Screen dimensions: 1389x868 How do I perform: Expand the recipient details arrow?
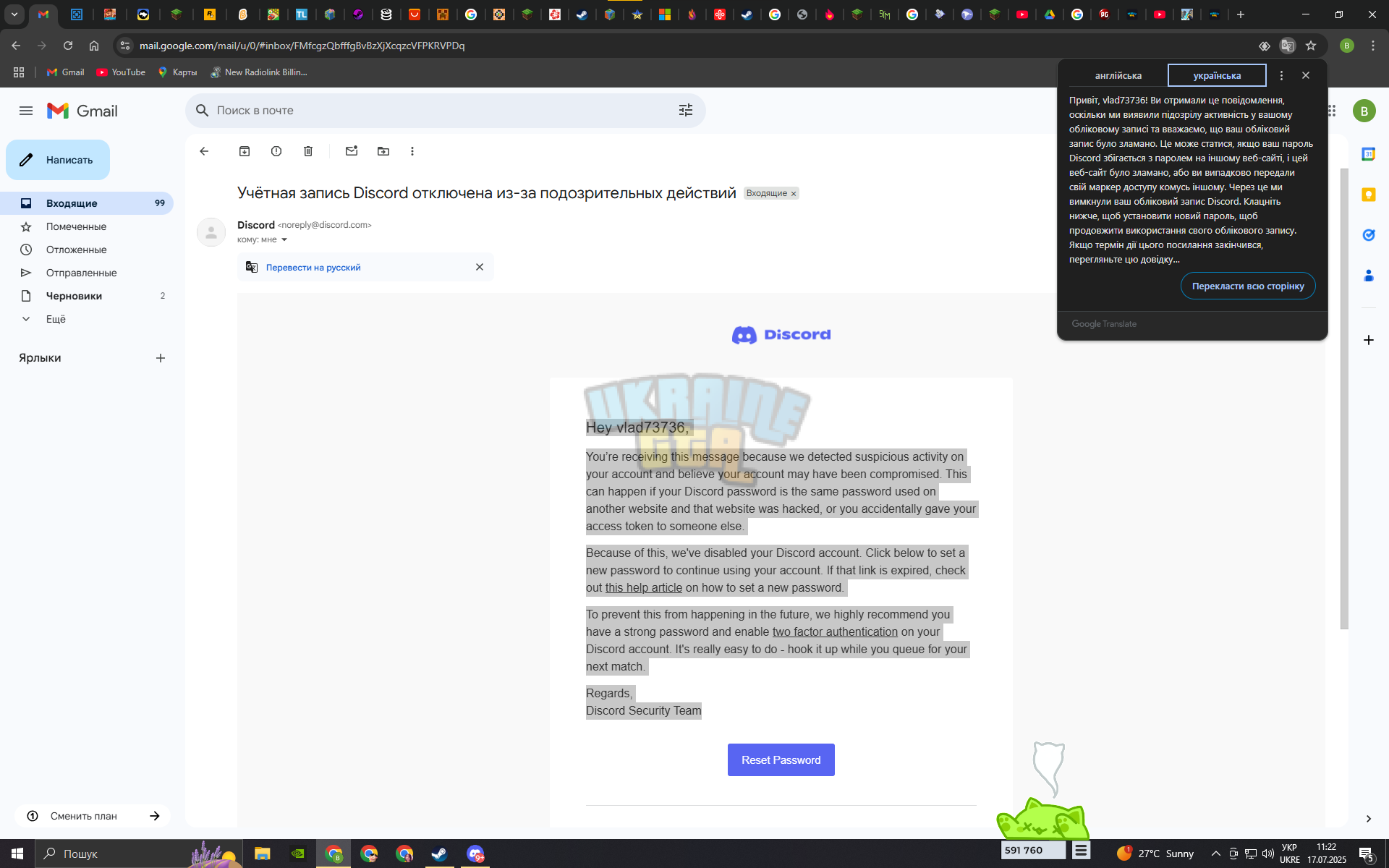[x=284, y=239]
